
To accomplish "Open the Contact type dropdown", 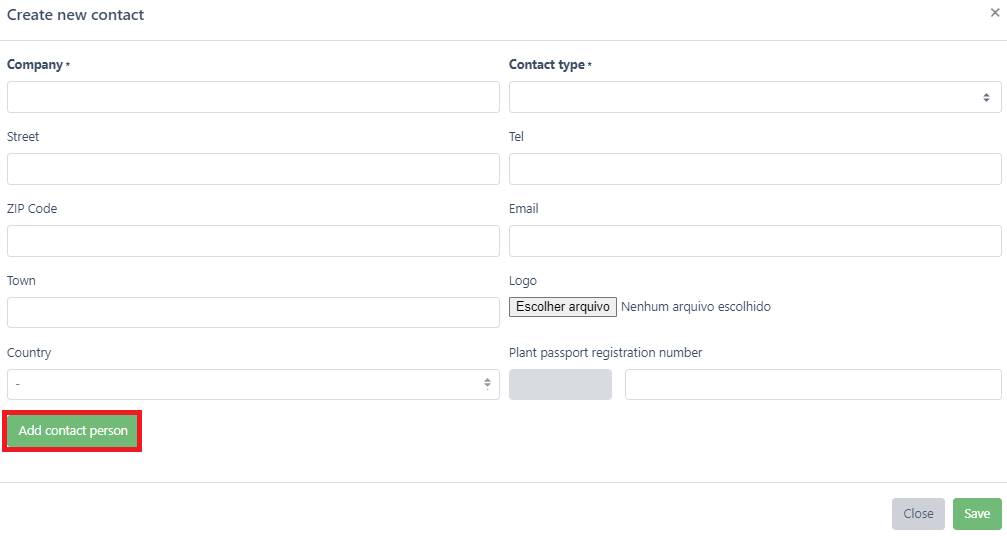I will tap(755, 97).
